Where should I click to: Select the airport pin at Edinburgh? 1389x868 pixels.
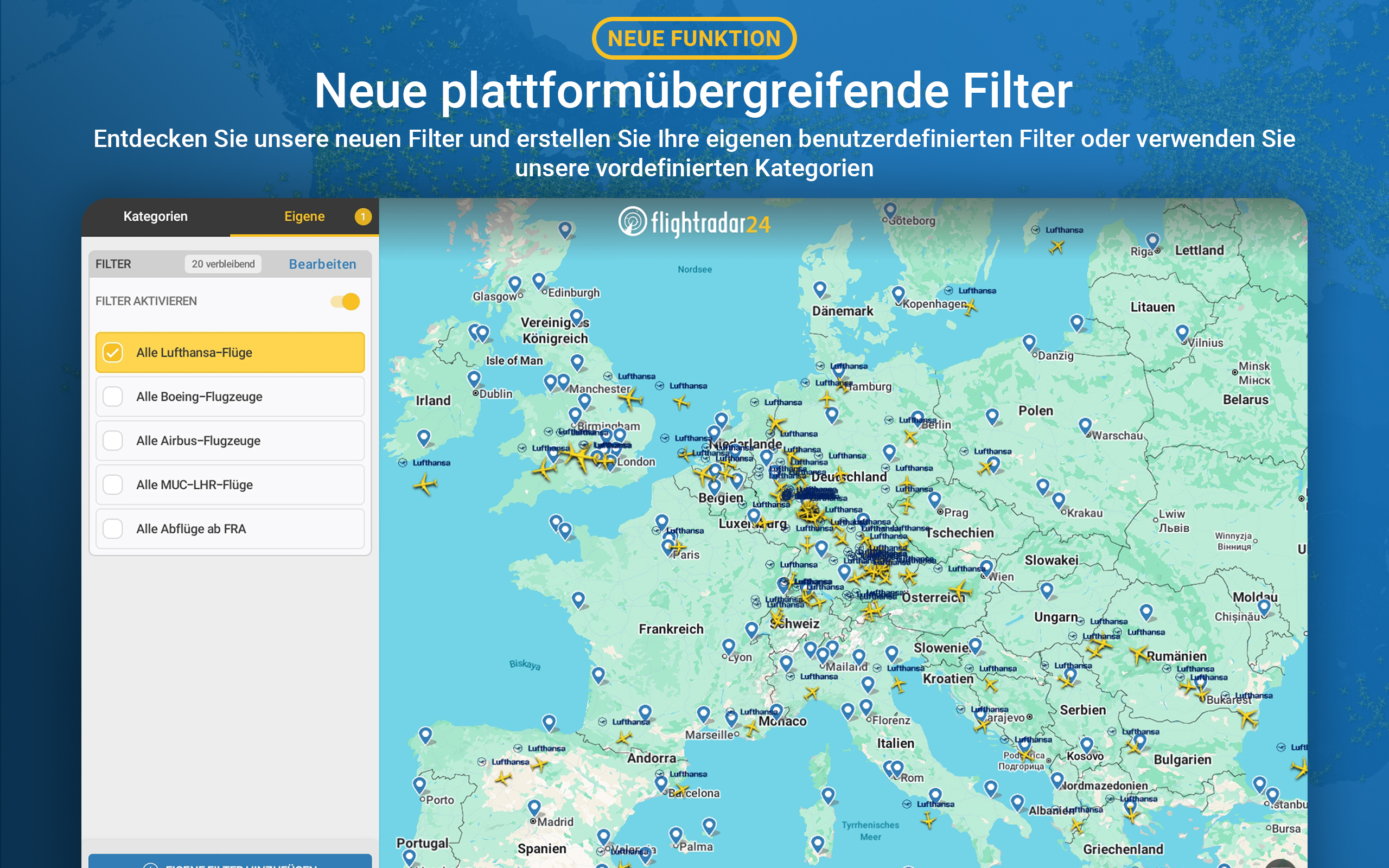[x=538, y=282]
